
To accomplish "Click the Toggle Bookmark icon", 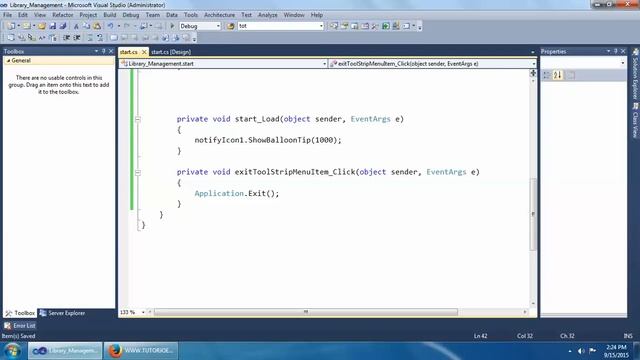I will pyautogui.click(x=114, y=38).
